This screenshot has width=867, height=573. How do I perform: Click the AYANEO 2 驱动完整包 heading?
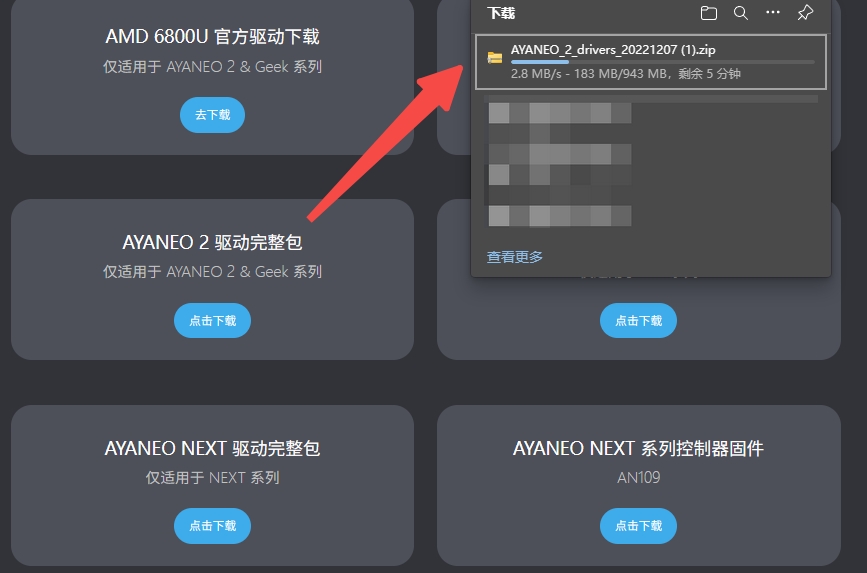[212, 242]
